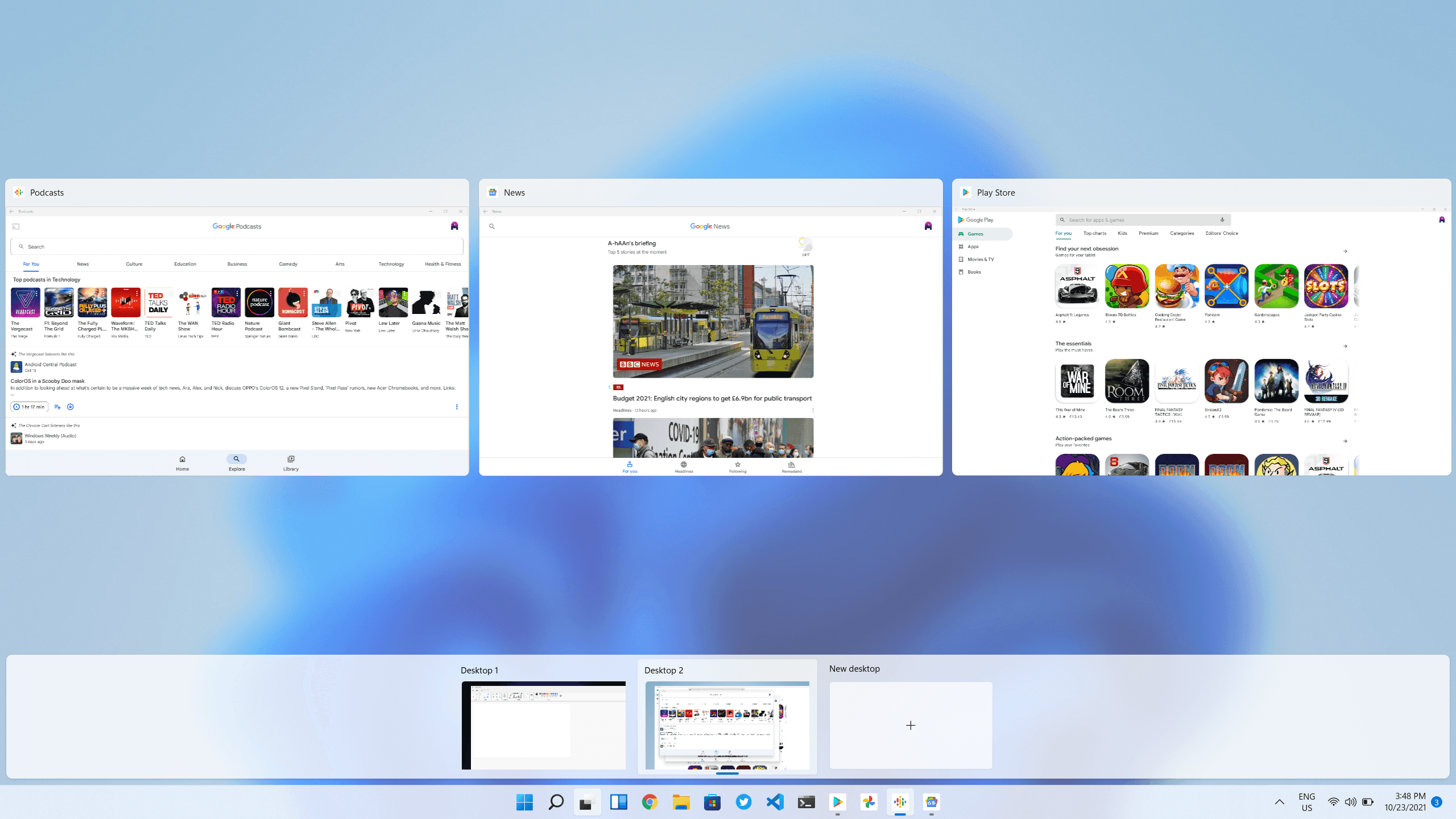Open Microsoft Store from the taskbar
Screen dimensions: 1456x819
[x=712, y=802]
